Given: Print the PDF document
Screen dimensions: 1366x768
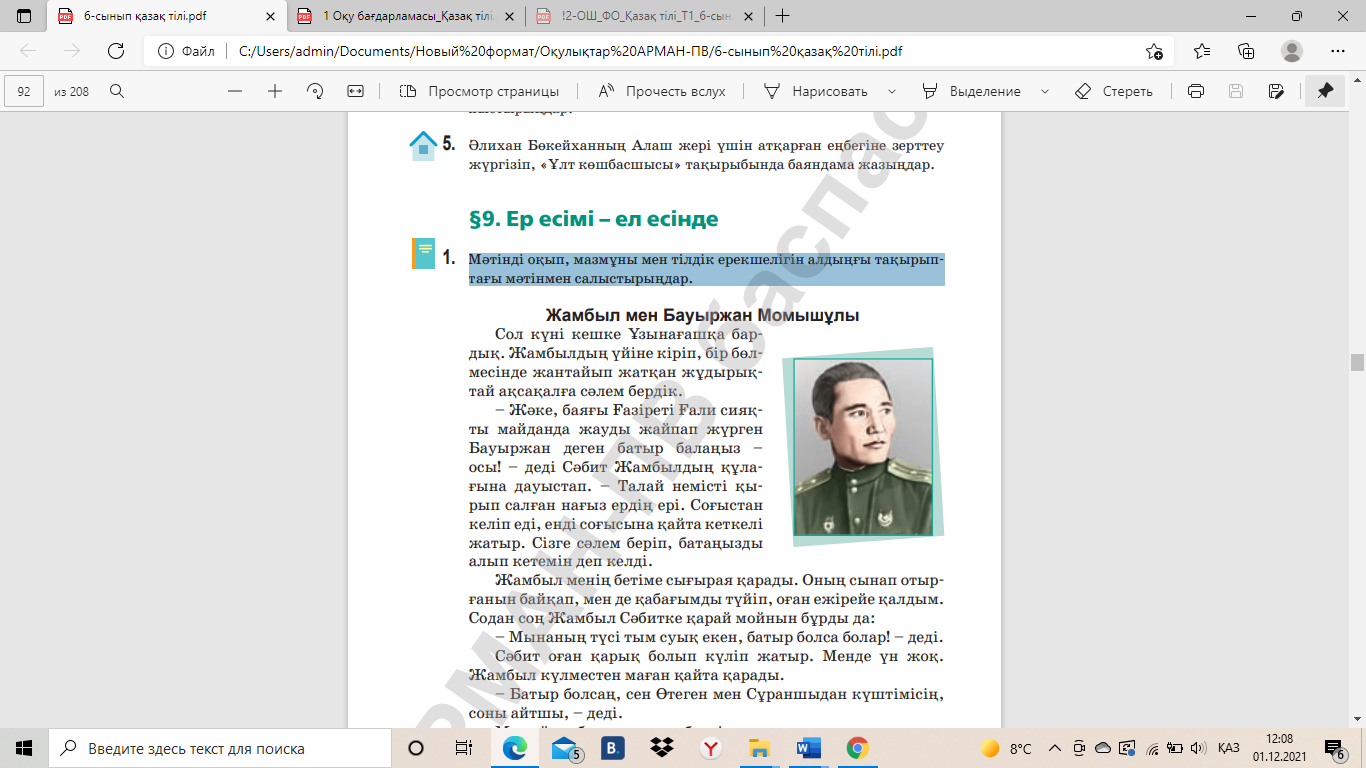Looking at the screenshot, I should [1195, 91].
